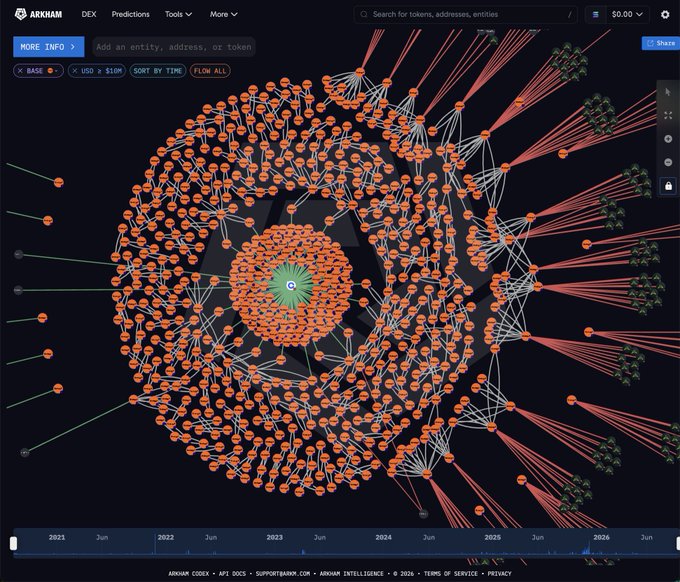Select the pointer tool in graph toolbar

pos(668,92)
